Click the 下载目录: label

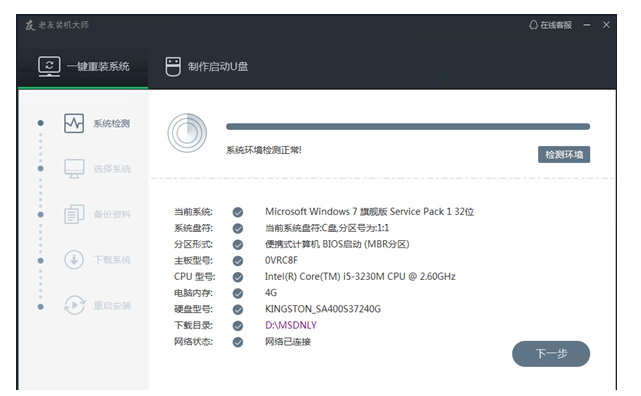click(x=193, y=325)
